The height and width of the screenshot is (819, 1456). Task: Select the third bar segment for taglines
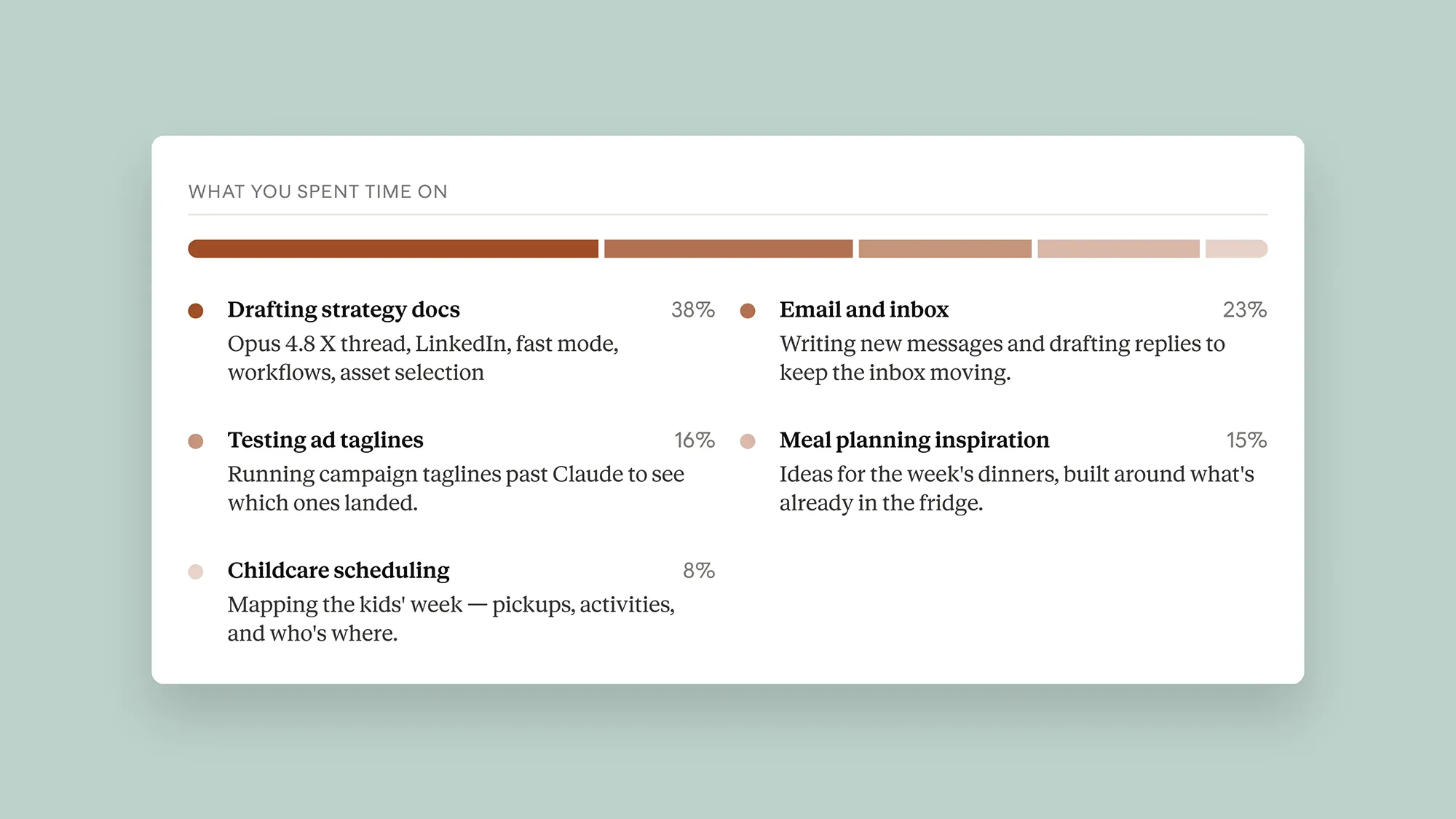coord(945,249)
